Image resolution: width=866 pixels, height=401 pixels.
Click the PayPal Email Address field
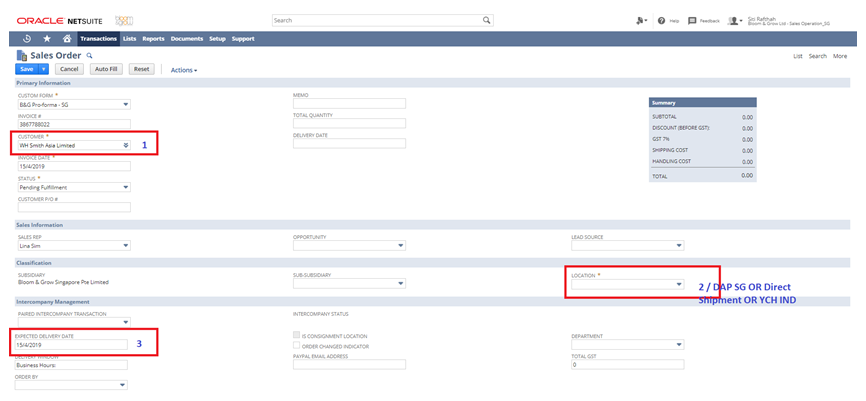(349, 365)
